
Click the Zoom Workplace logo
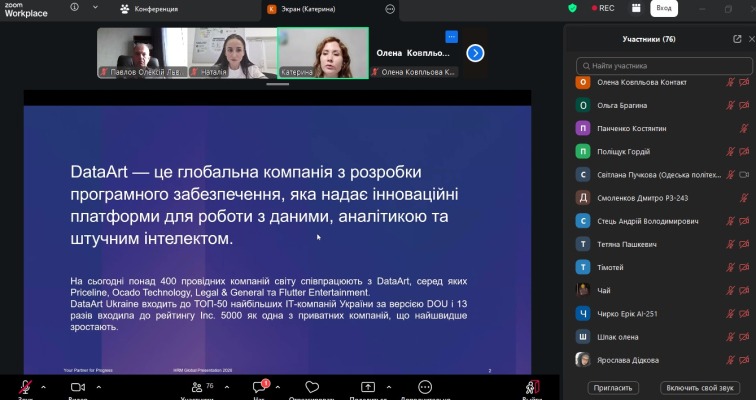(x=26, y=9)
